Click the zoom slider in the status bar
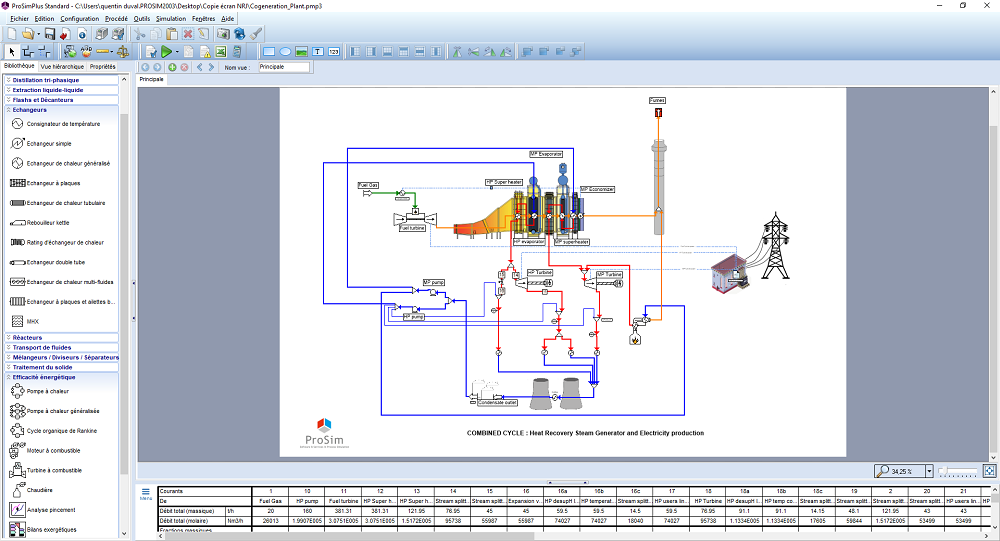The width and height of the screenshot is (1000, 541). [958, 470]
